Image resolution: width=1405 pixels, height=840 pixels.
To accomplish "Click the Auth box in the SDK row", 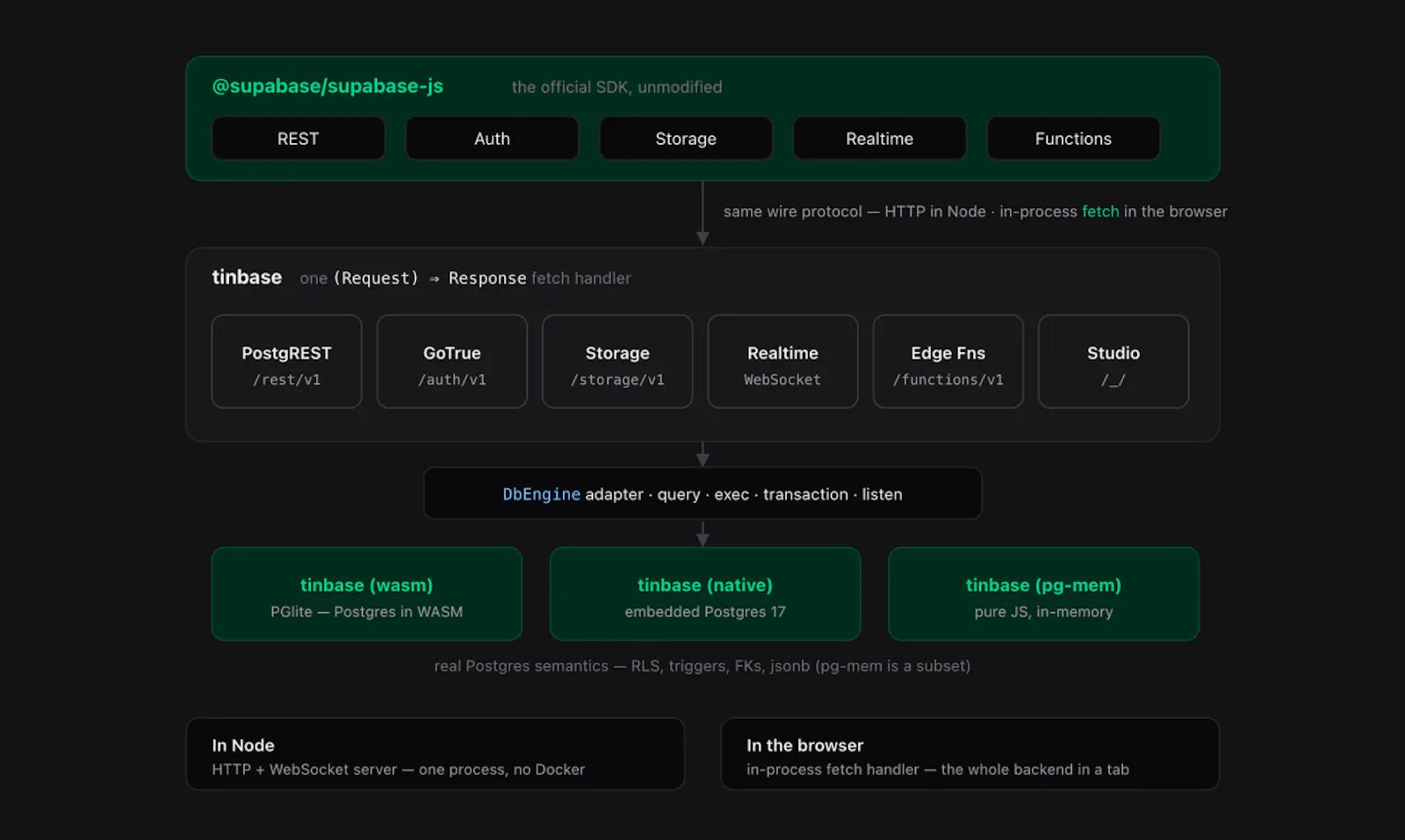I will click(492, 139).
